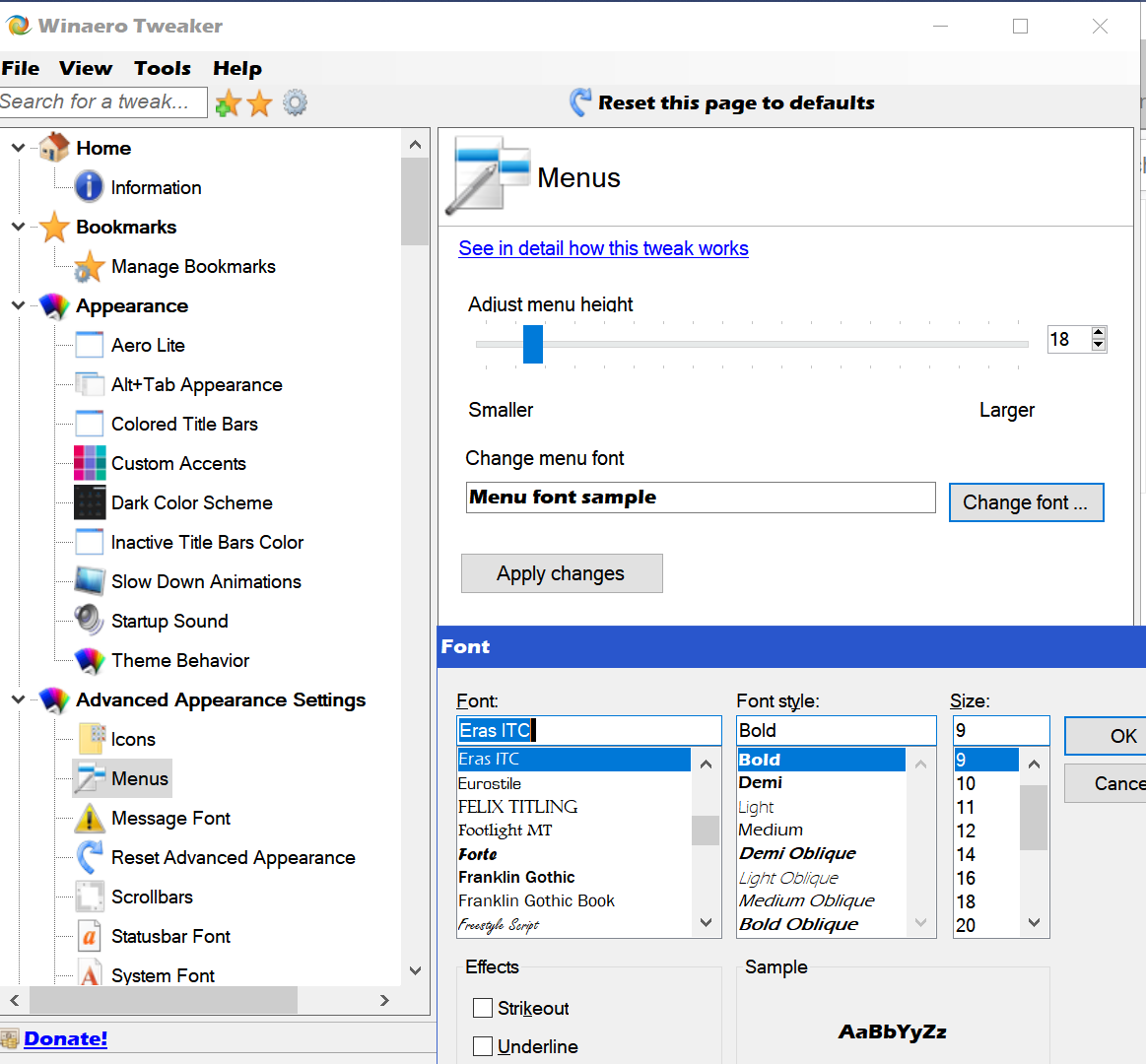The width and height of the screenshot is (1146, 1064).
Task: Click the Information blue icon
Action: 89,186
